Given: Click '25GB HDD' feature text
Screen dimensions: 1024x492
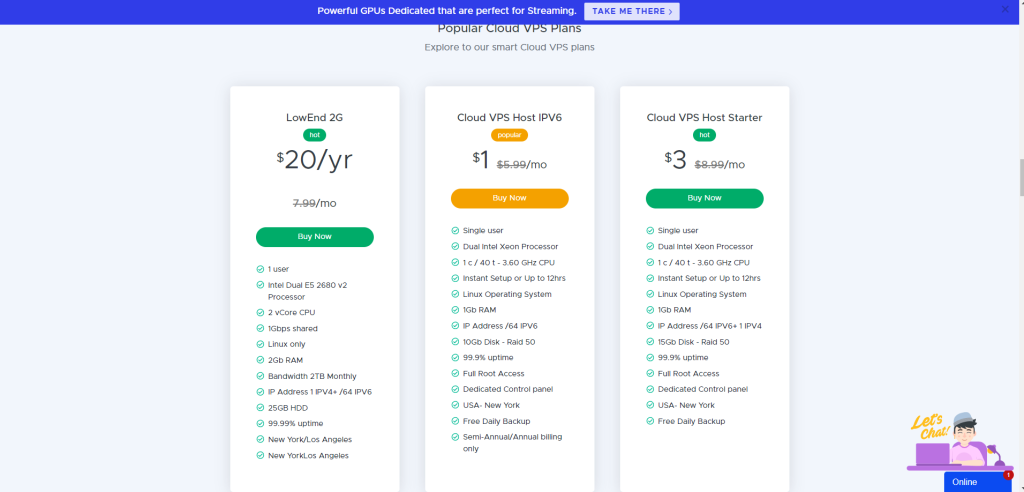Looking at the screenshot, I should (287, 408).
